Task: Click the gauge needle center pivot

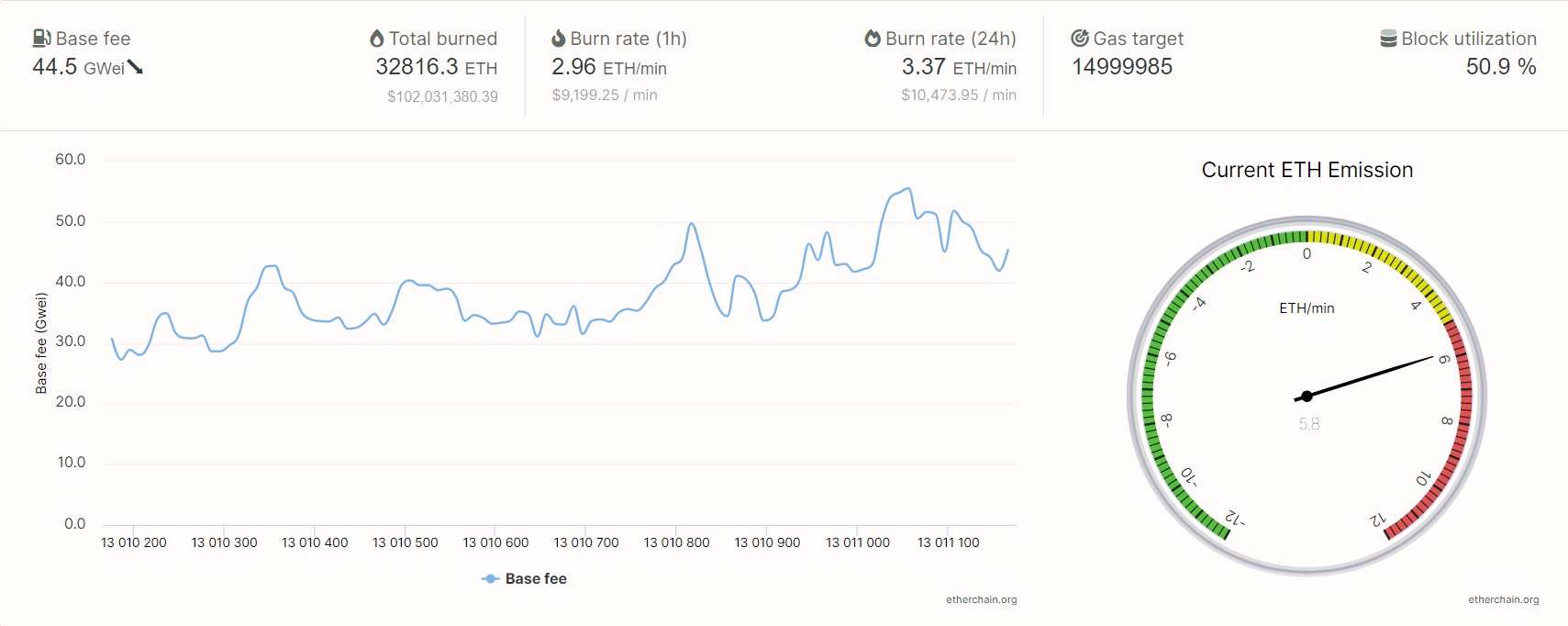Action: pos(1307,397)
